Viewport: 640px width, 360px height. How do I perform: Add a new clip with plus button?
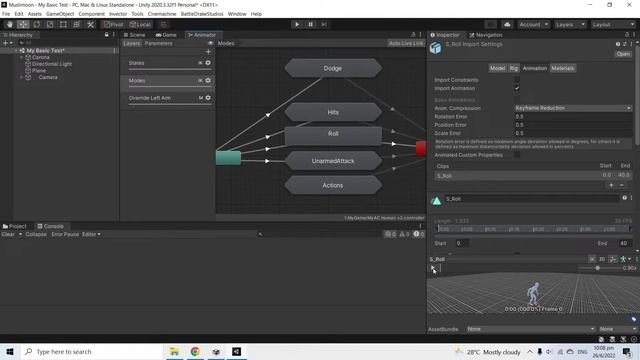pos(611,185)
